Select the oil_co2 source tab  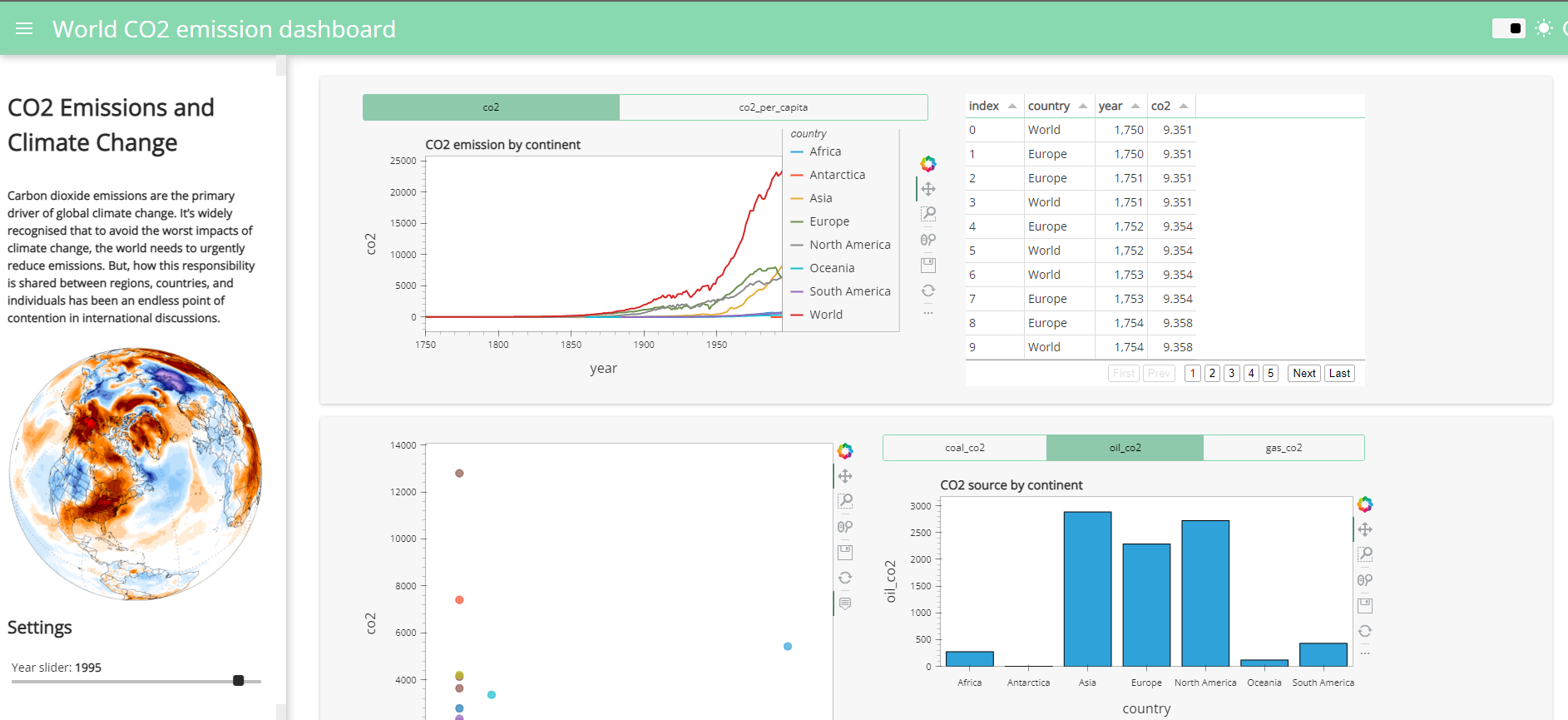coord(1125,448)
